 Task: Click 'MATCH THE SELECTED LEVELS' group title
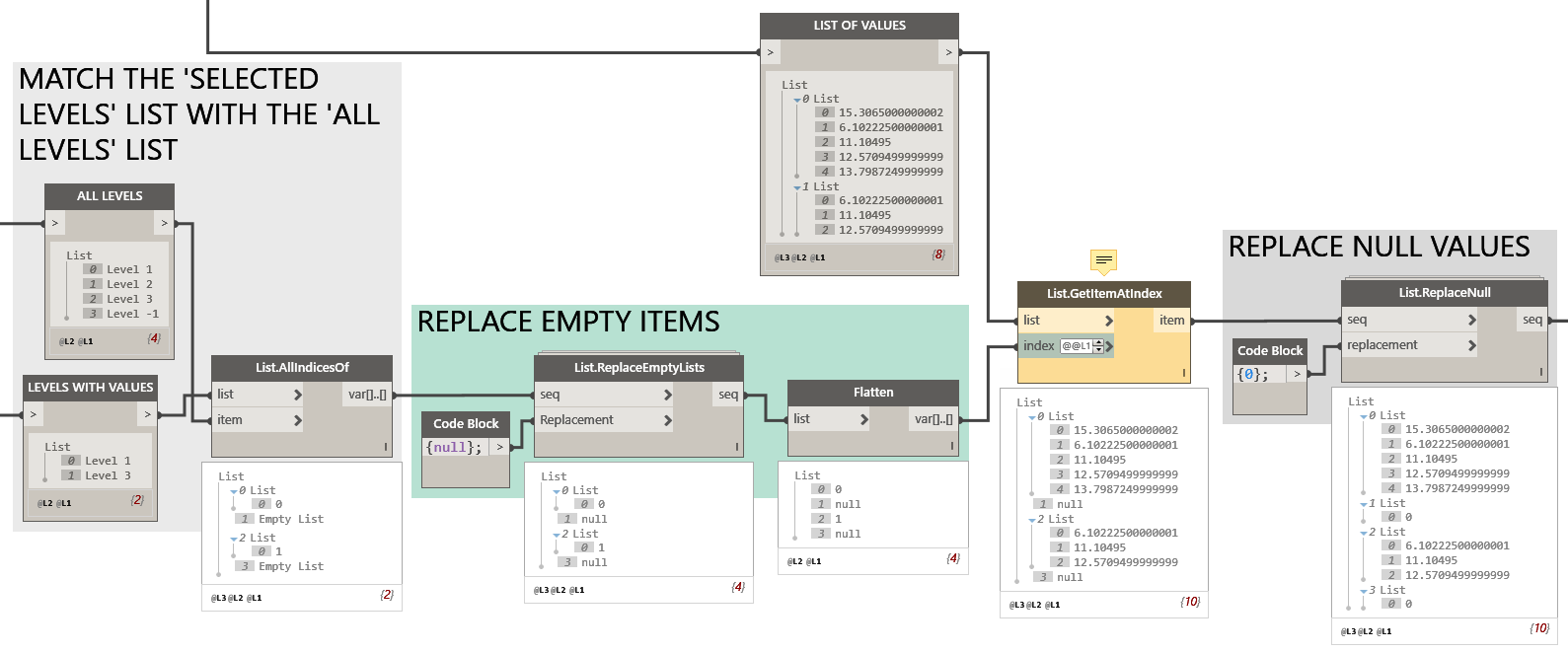click(199, 114)
